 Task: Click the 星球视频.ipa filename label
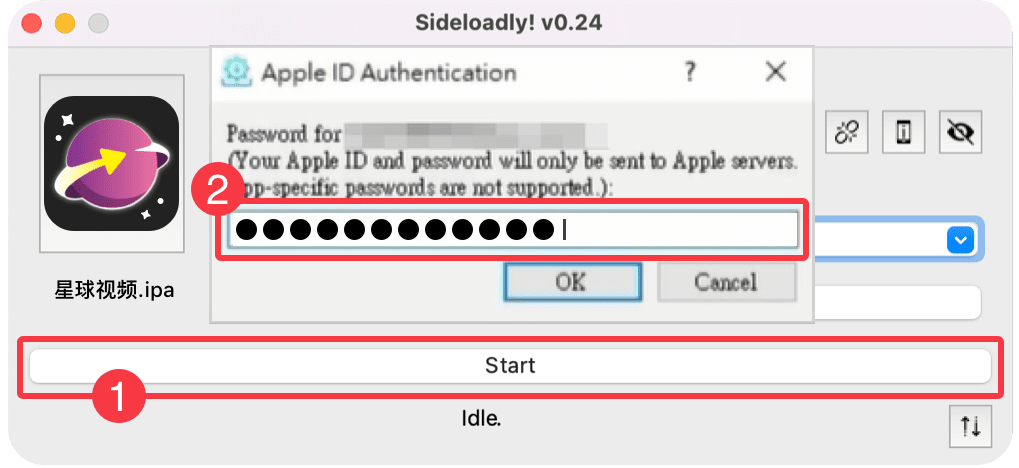pos(114,290)
